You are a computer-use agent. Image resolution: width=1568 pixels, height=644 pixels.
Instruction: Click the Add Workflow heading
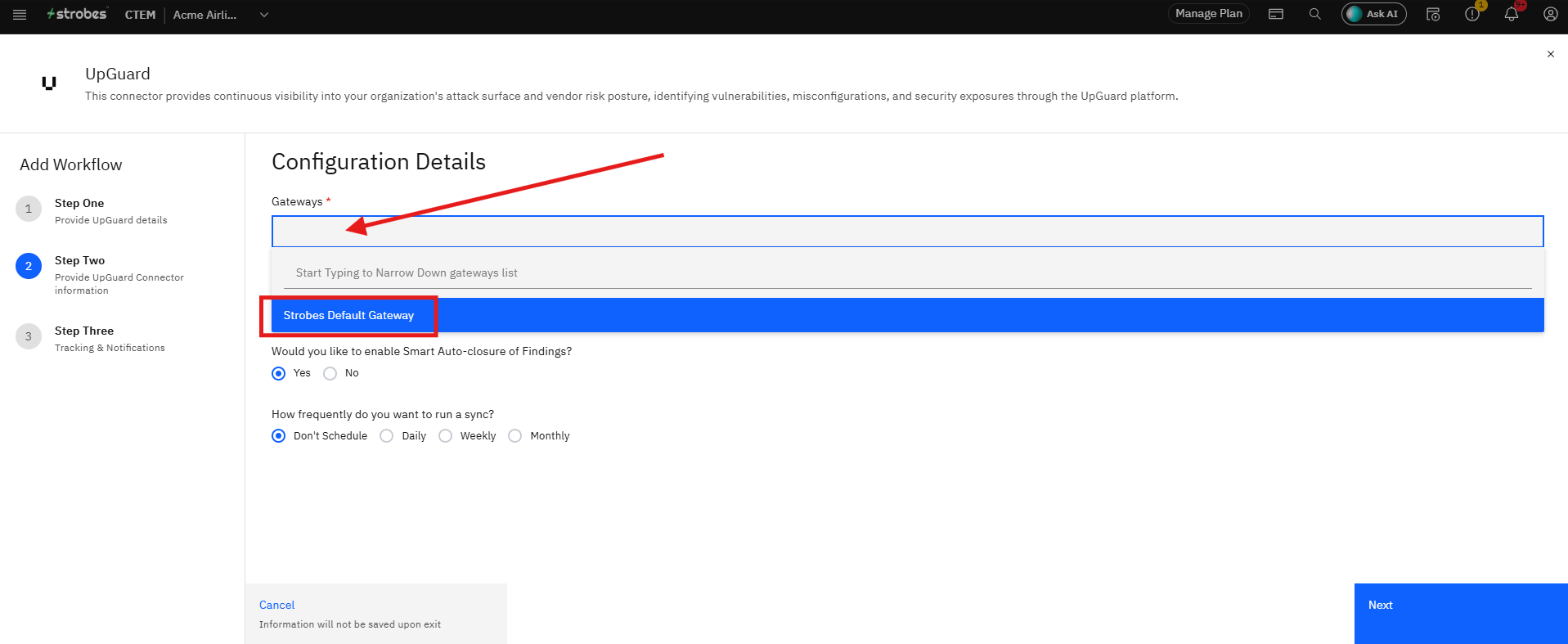(x=71, y=164)
